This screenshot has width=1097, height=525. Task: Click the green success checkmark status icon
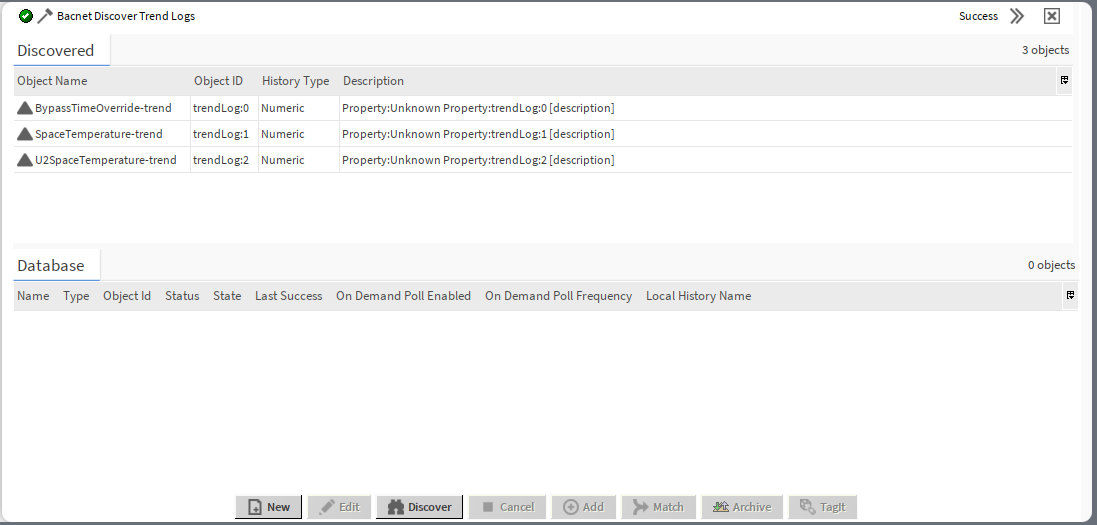pos(26,16)
